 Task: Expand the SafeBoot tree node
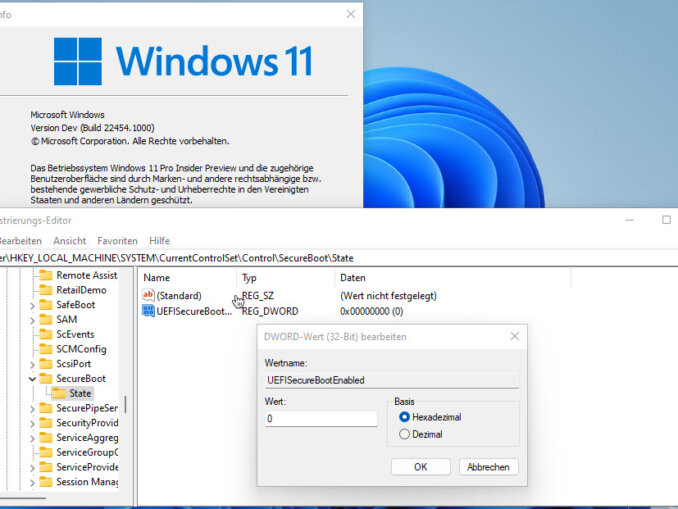[x=32, y=306]
